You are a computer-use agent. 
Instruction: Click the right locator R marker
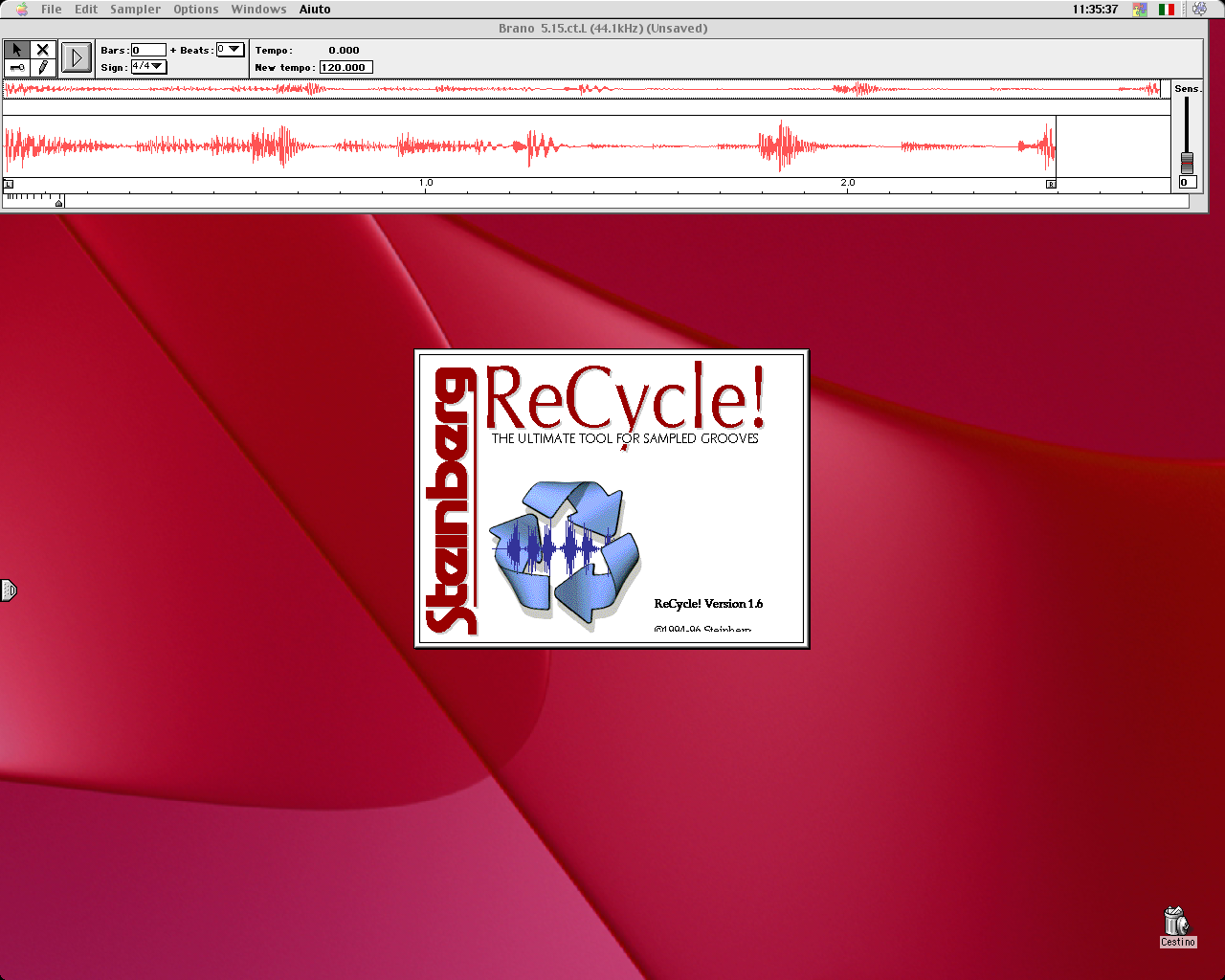1051,184
